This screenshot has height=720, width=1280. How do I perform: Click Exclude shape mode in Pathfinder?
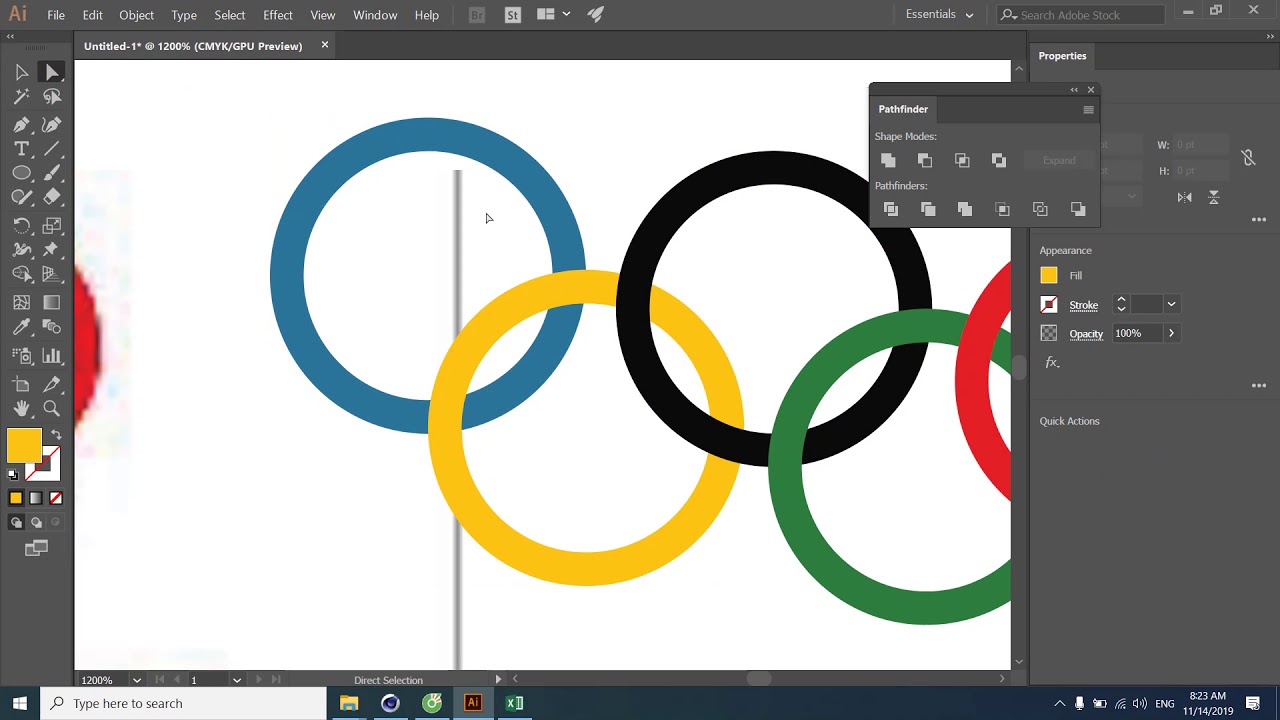(999, 160)
